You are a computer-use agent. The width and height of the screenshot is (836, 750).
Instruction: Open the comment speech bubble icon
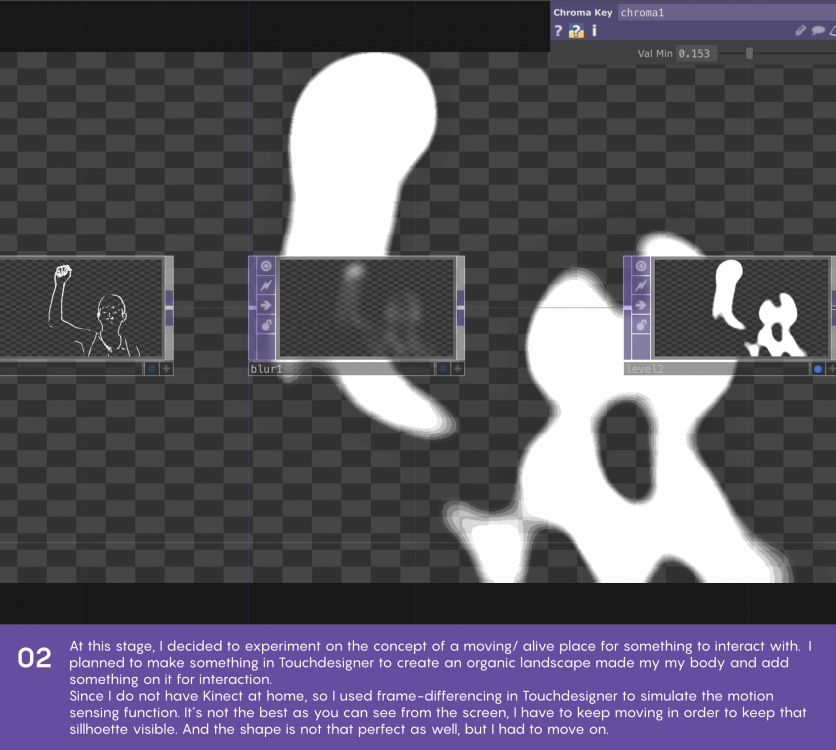click(x=818, y=31)
